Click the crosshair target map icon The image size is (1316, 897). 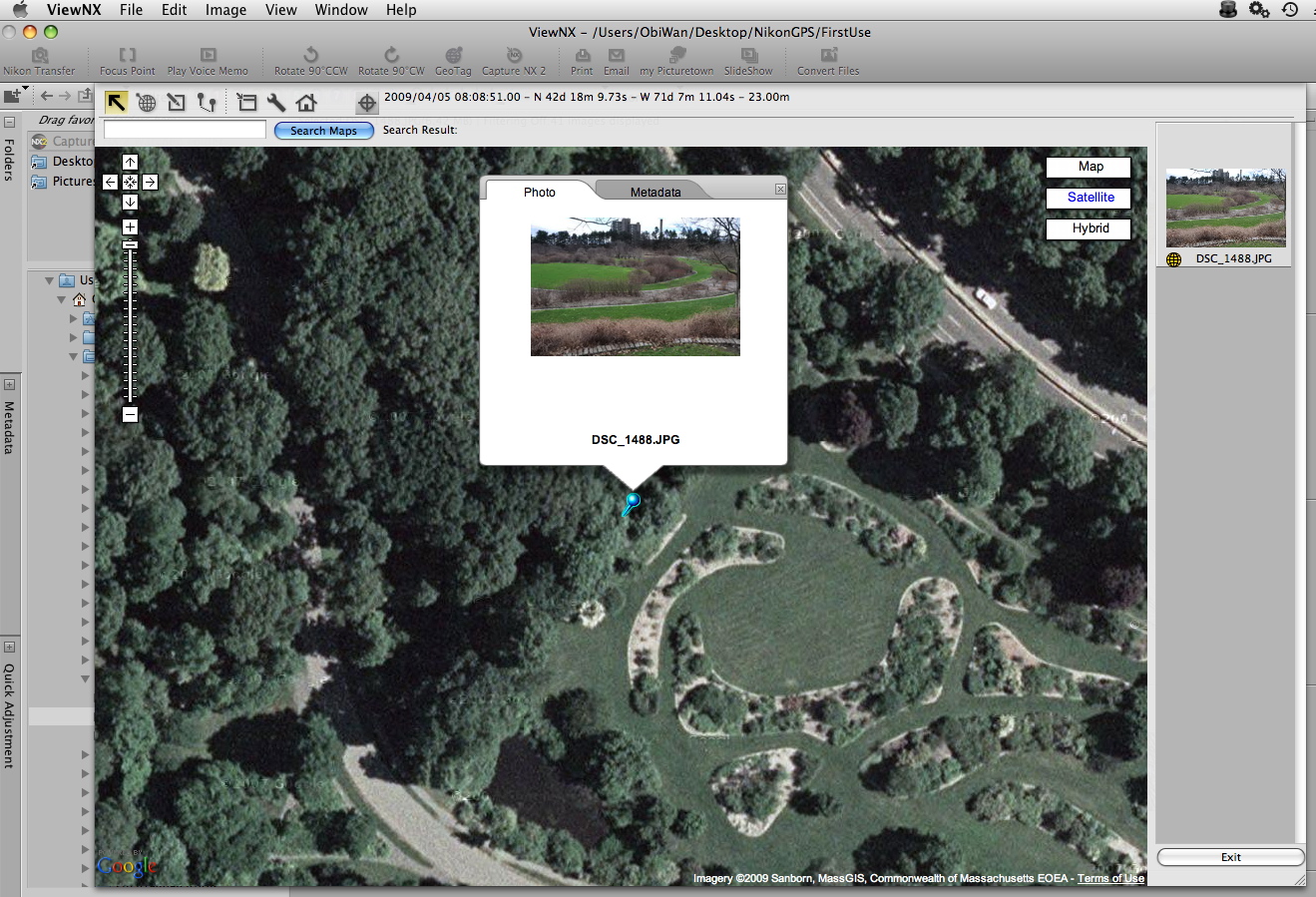(366, 103)
